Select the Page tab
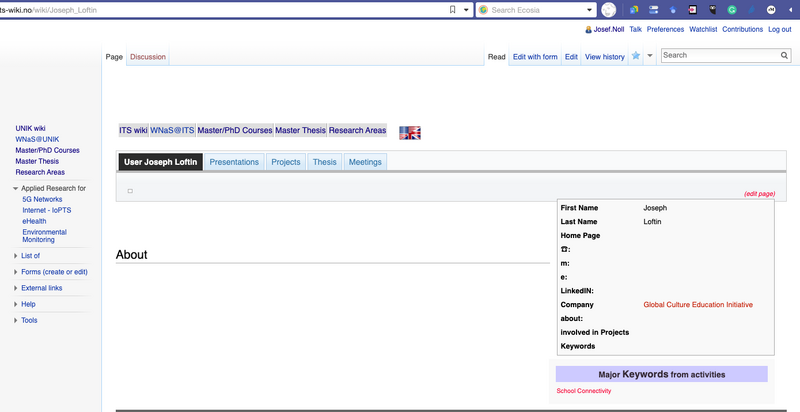 (x=114, y=57)
